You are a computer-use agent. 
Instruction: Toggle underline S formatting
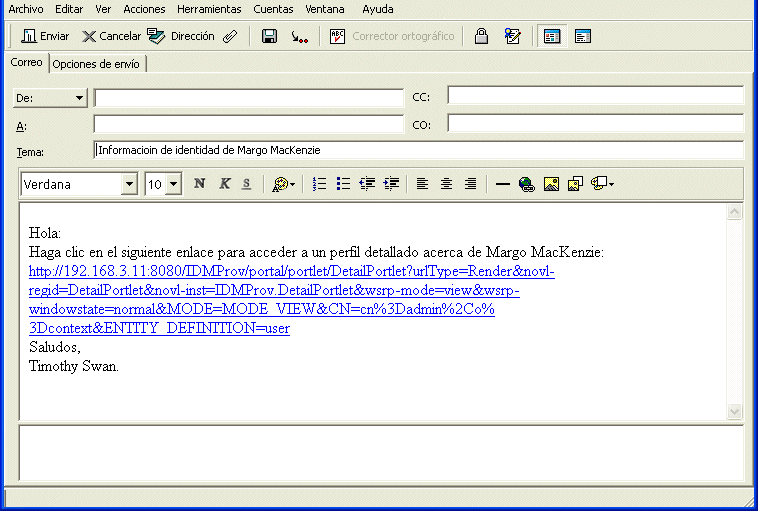click(247, 184)
